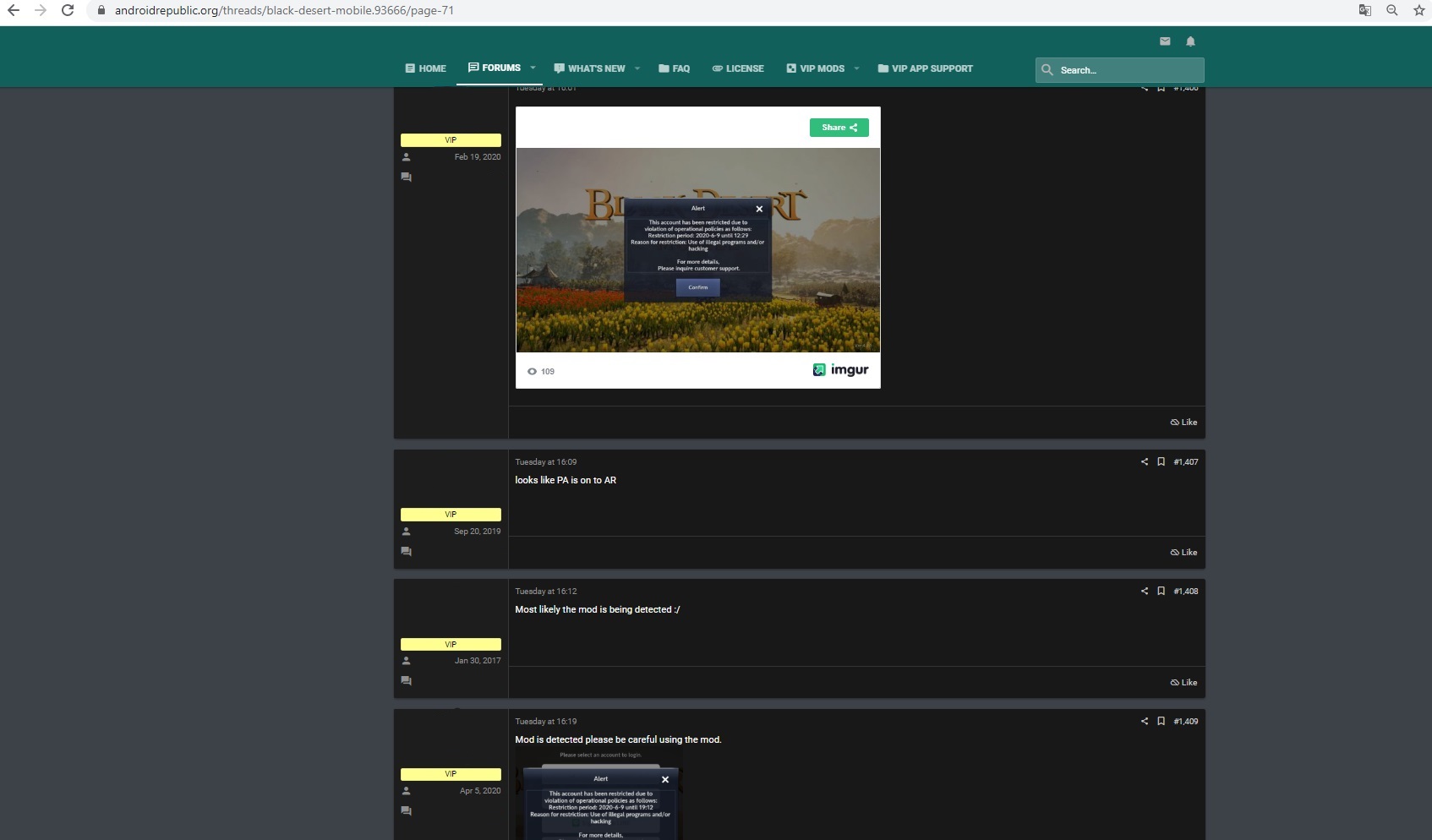The image size is (1432, 840).
Task: Open the translate page icon
Action: 1364,10
